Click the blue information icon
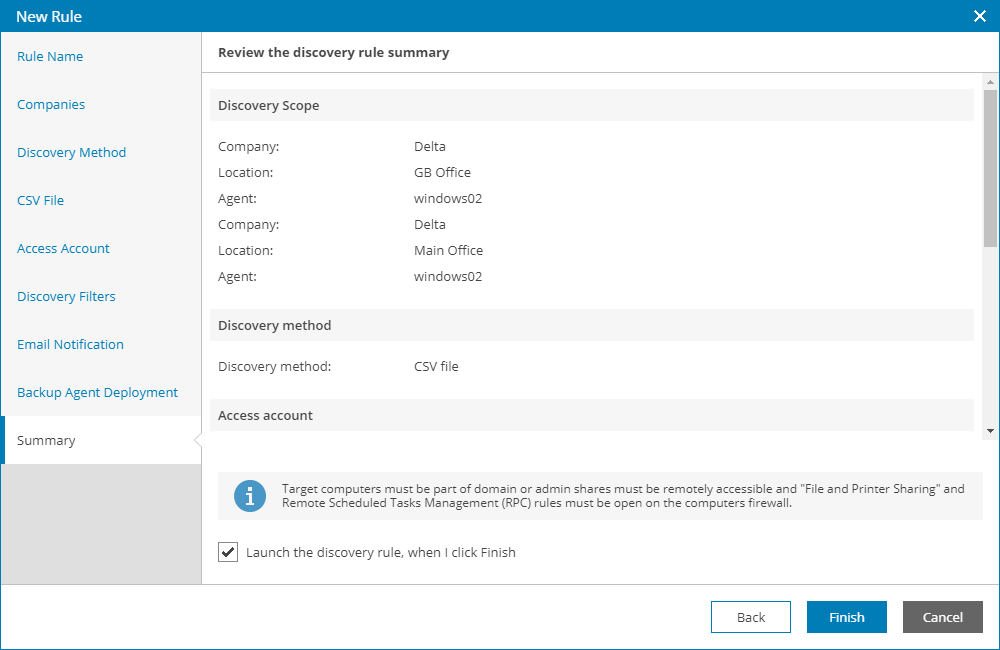The image size is (1000, 650). point(250,496)
